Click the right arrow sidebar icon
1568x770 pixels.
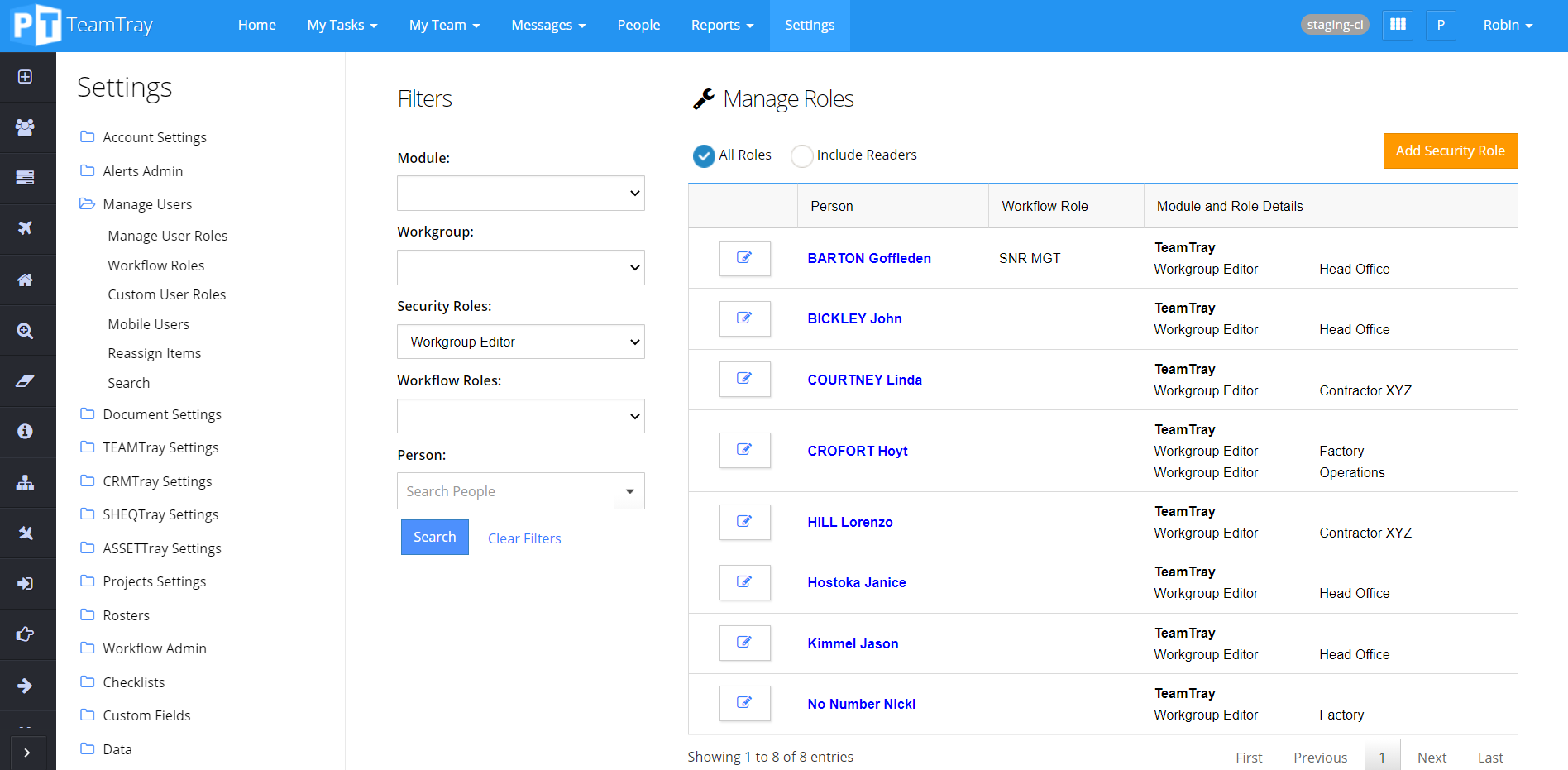(x=25, y=686)
